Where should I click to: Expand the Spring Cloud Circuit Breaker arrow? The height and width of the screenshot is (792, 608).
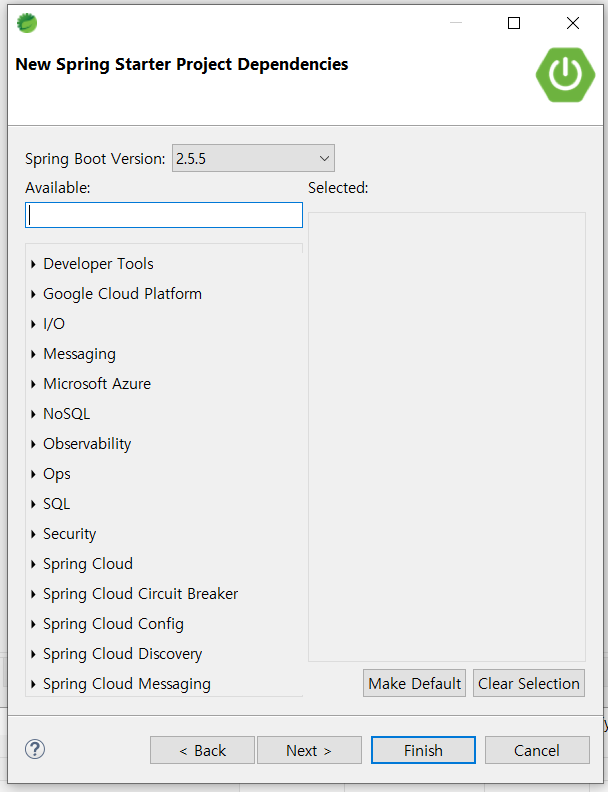coord(33,594)
